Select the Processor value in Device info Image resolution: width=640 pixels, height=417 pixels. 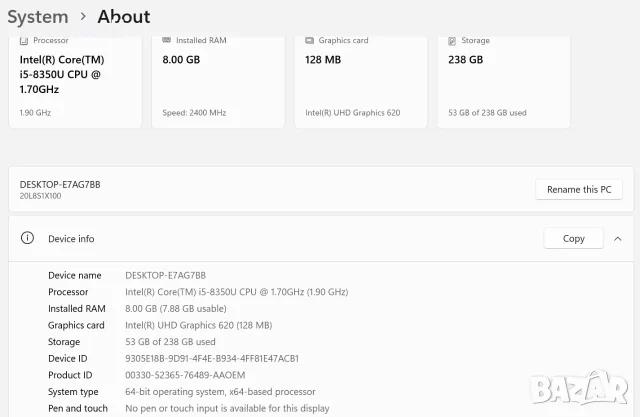point(237,292)
